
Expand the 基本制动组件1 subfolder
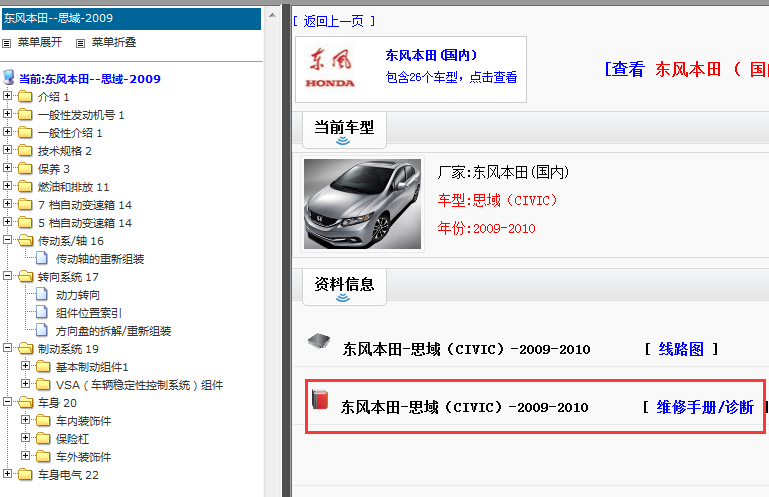[x=26, y=366]
